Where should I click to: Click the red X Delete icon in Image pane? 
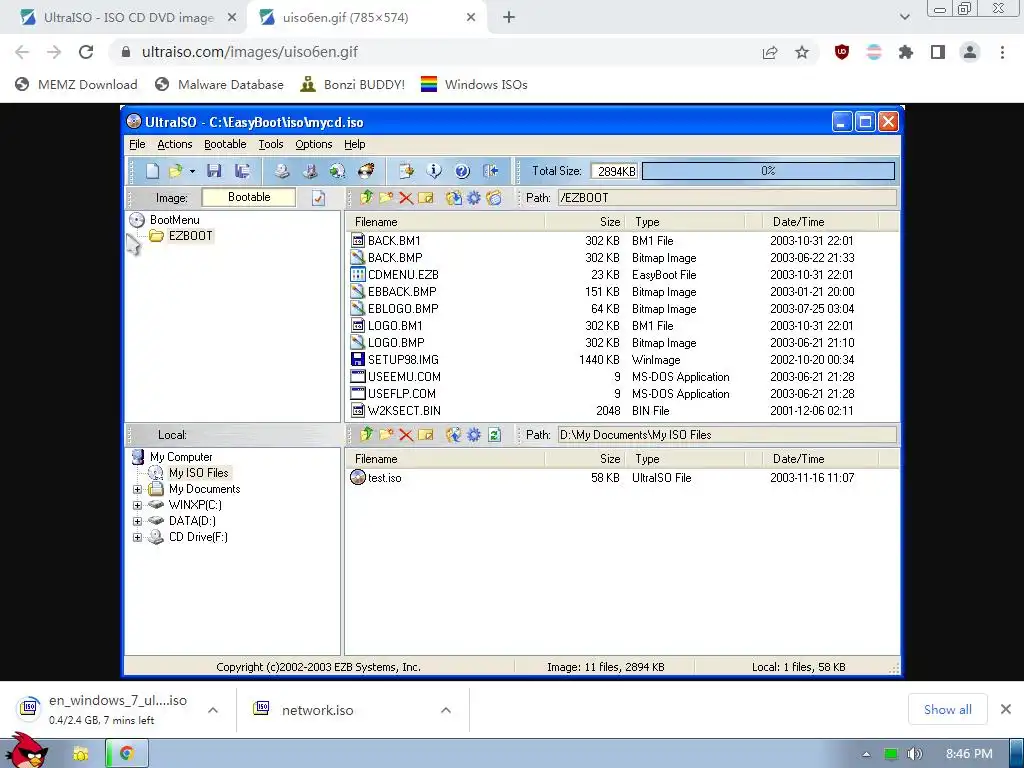click(406, 198)
